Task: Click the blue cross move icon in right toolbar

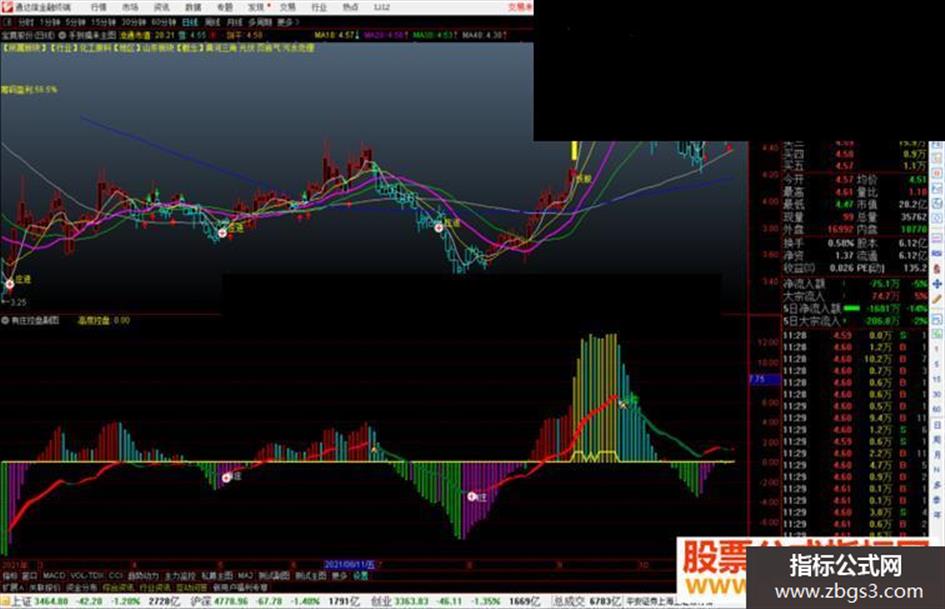Action: [937, 283]
